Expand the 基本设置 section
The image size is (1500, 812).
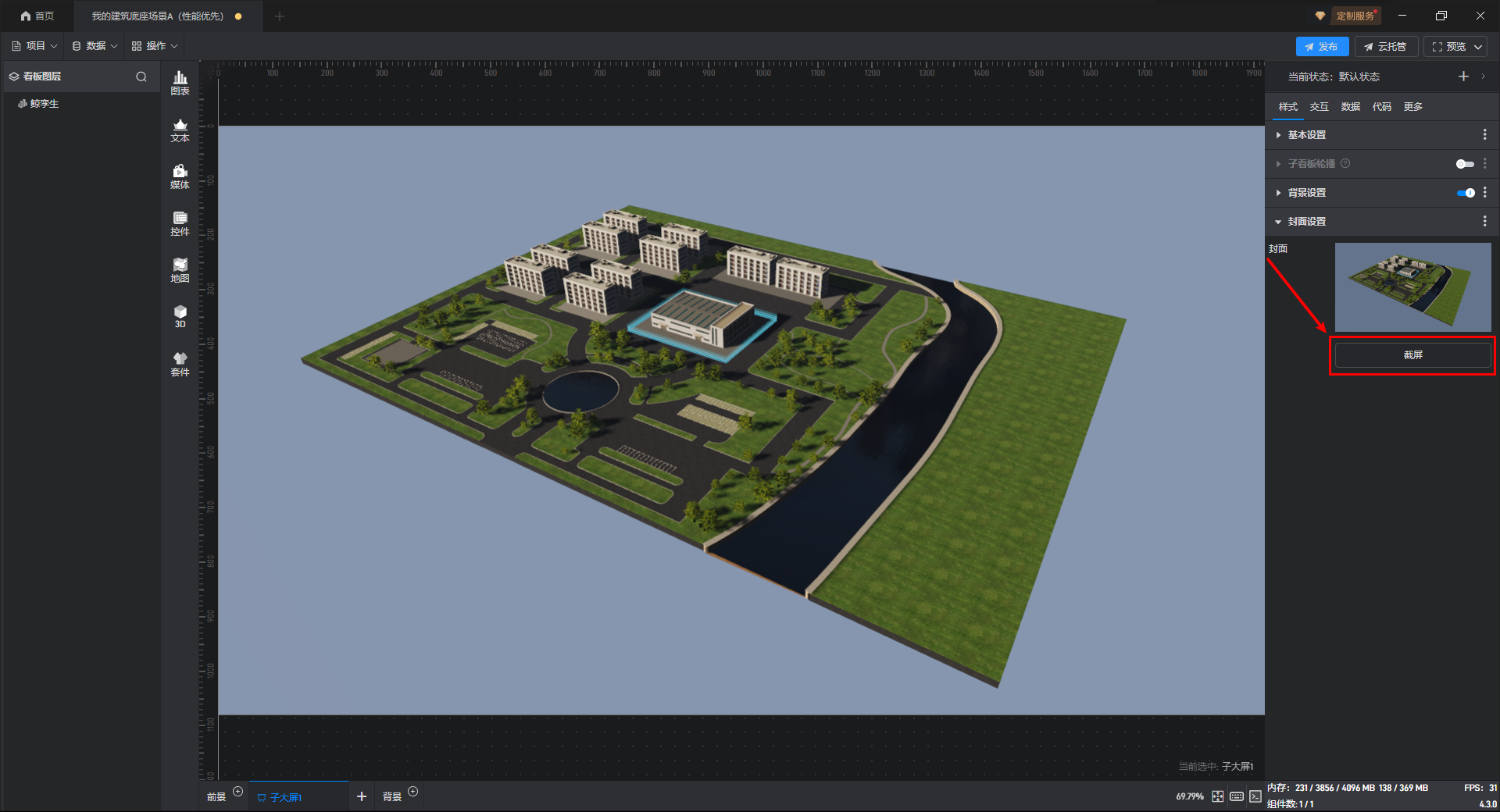[x=1278, y=135]
